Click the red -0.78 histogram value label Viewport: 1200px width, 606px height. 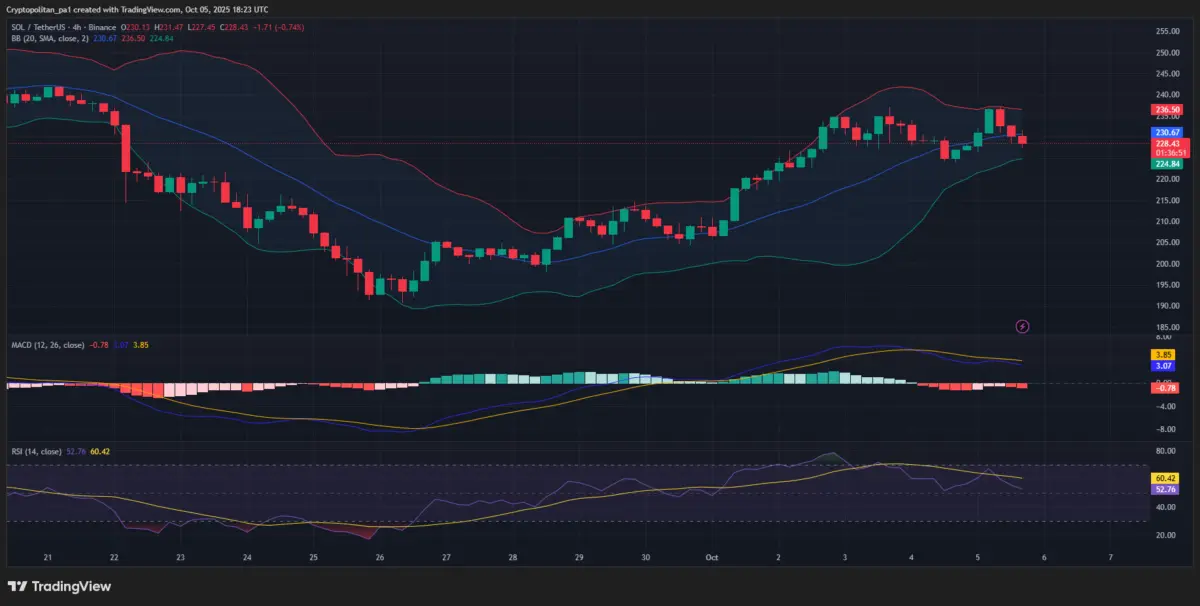[x=1163, y=388]
